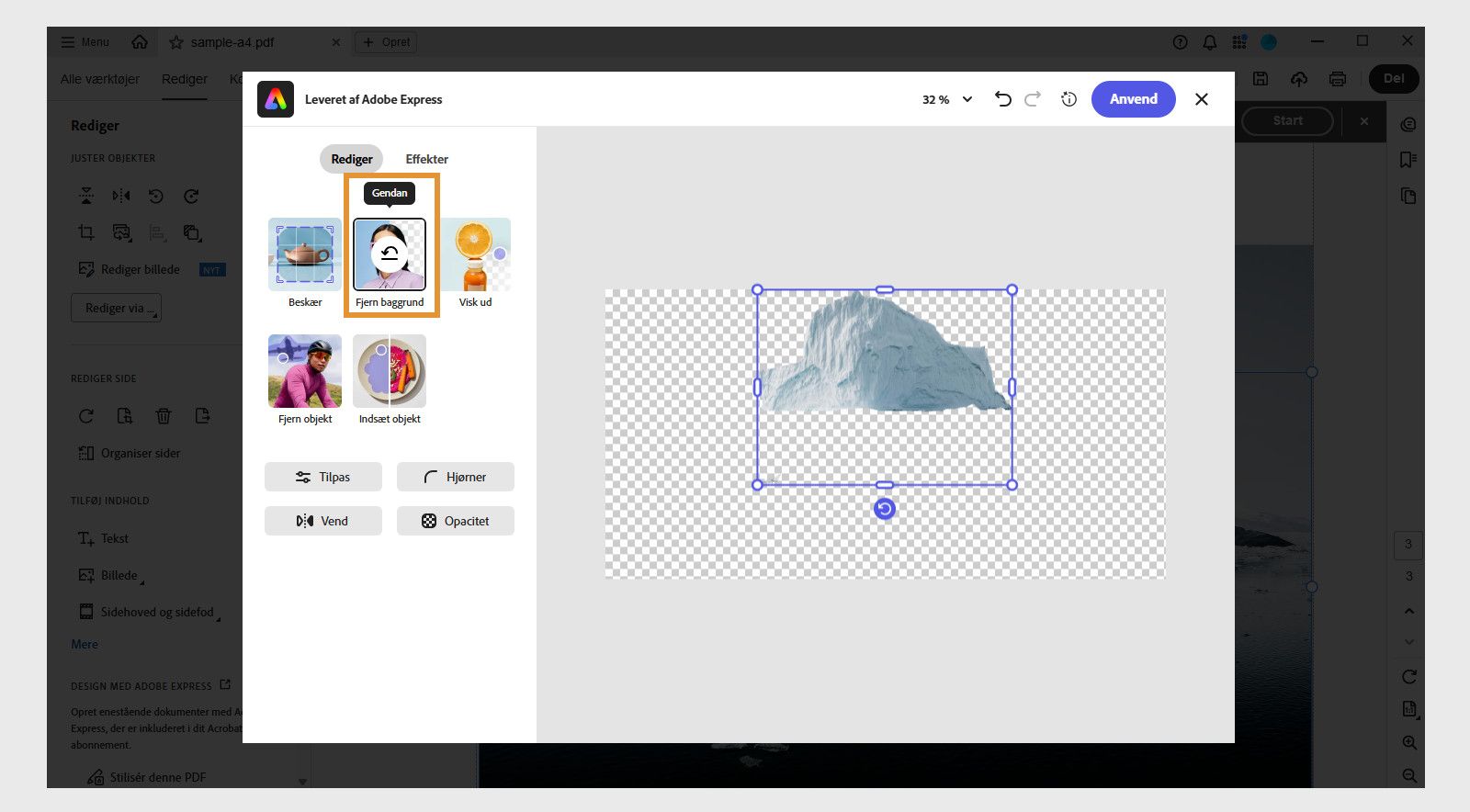Click delete page trash icon
Screen dimensions: 1470x812
(164, 416)
